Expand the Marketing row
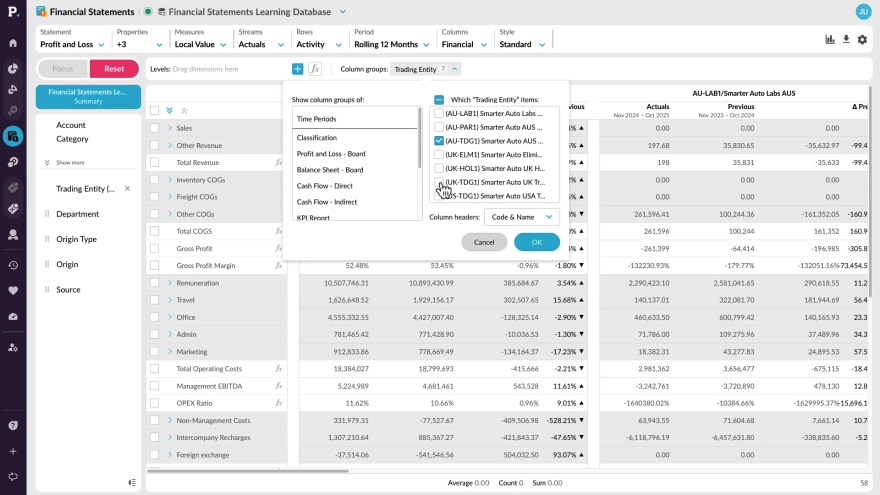880x495 pixels. coord(169,351)
